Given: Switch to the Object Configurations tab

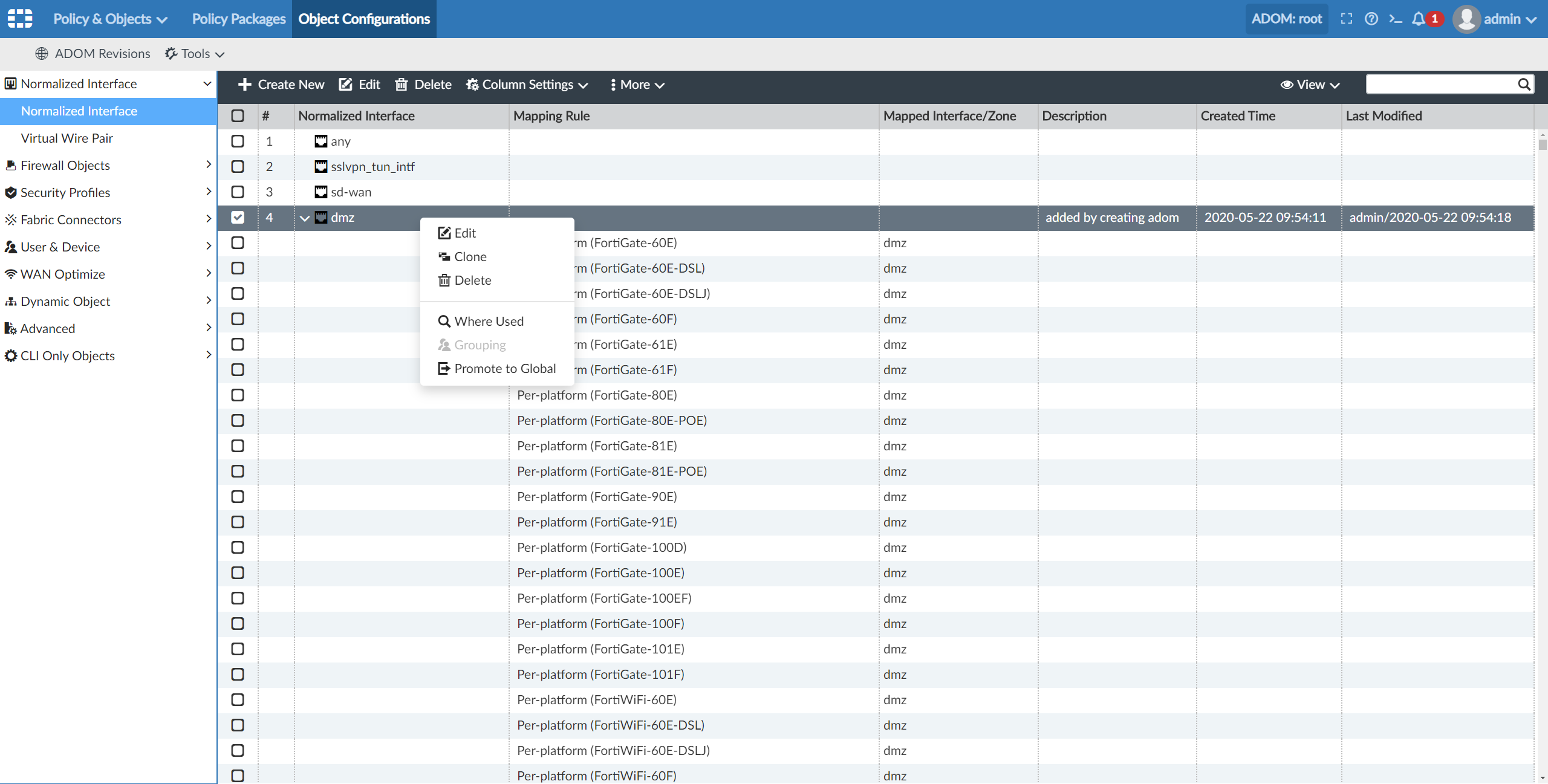Looking at the screenshot, I should tap(364, 19).
